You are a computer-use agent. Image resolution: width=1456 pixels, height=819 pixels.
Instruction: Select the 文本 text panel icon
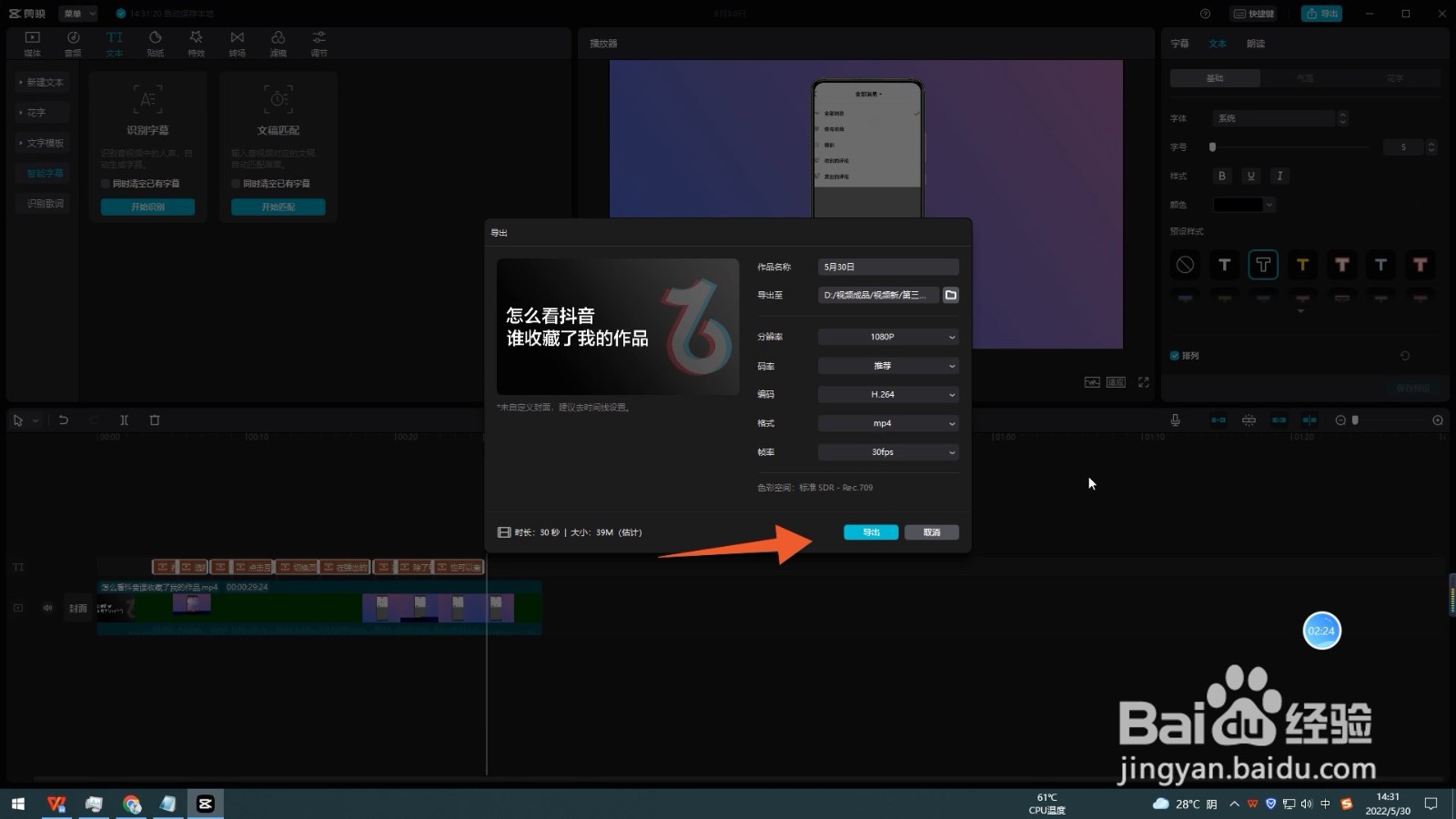(114, 43)
